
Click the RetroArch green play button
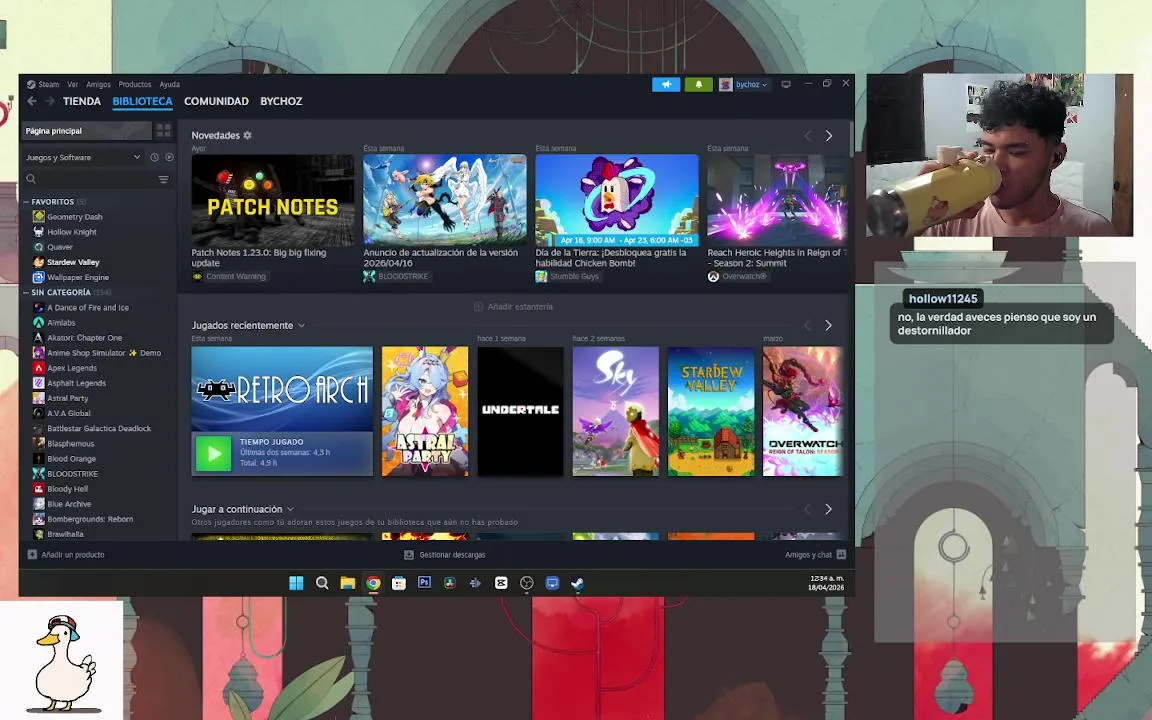(214, 453)
